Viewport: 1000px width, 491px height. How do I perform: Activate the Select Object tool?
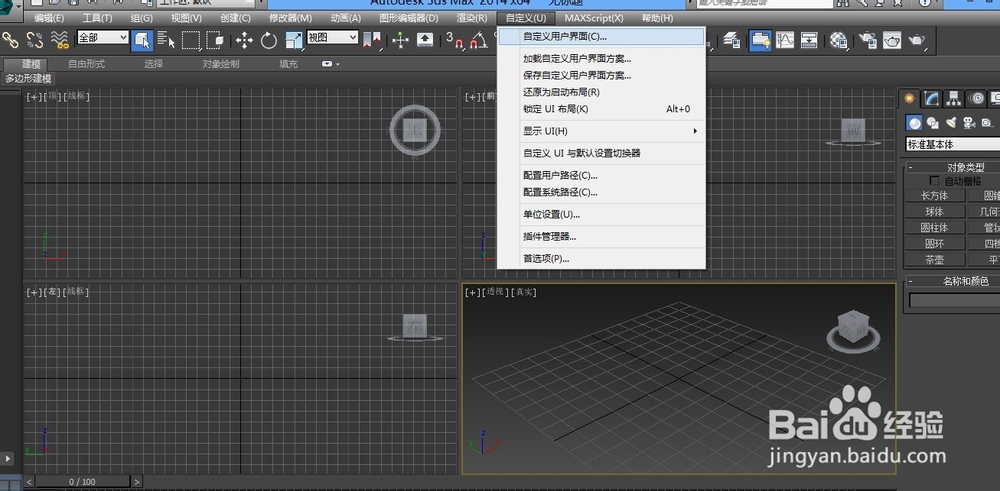142,40
